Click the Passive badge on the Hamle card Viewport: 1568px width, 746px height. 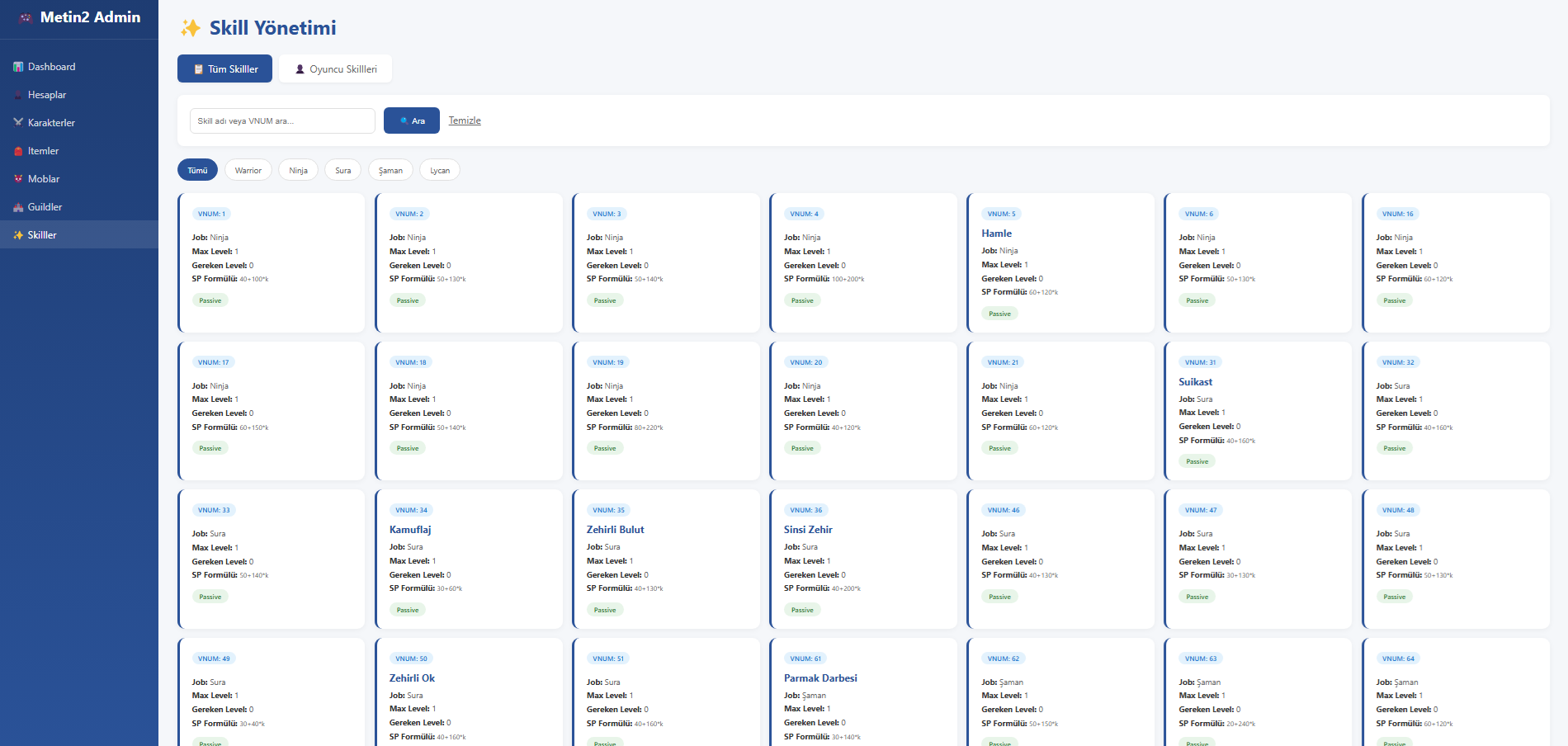coord(999,314)
